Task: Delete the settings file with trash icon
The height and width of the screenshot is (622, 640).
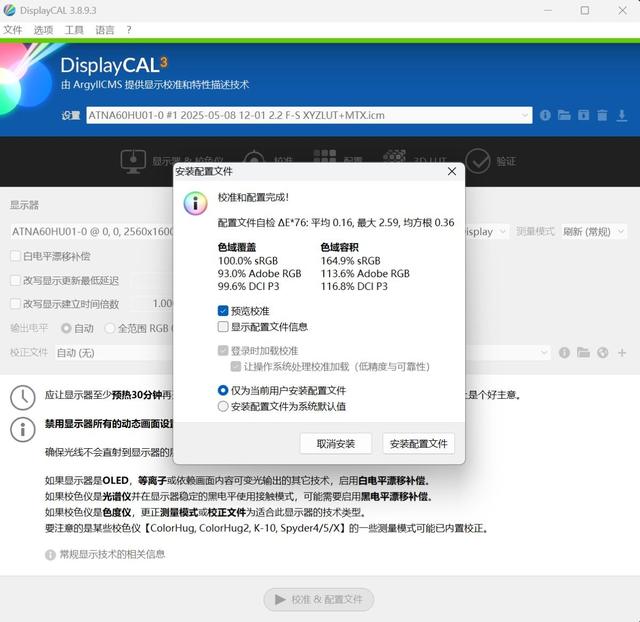Action: pyautogui.click(x=602, y=116)
